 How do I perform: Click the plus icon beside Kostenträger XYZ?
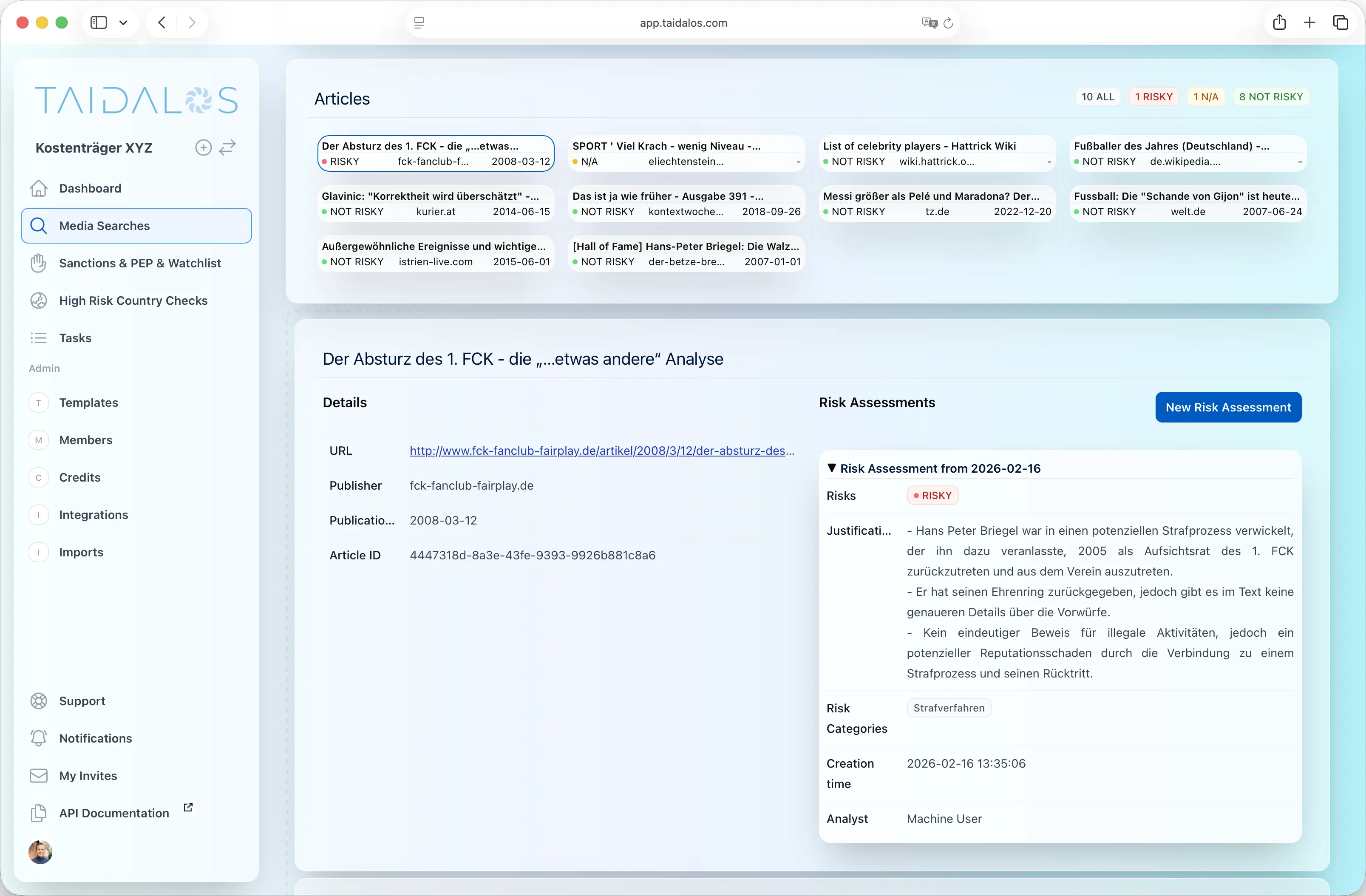[x=203, y=147]
